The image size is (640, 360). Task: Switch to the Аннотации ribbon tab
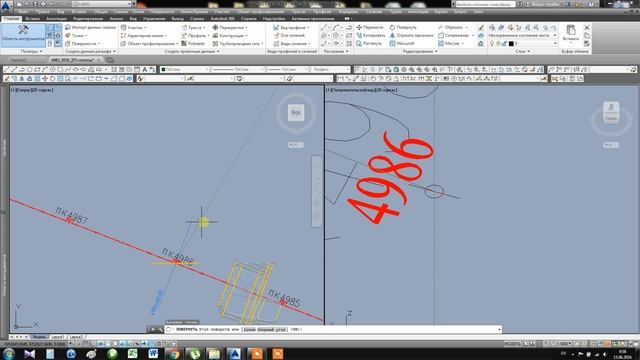(56, 19)
